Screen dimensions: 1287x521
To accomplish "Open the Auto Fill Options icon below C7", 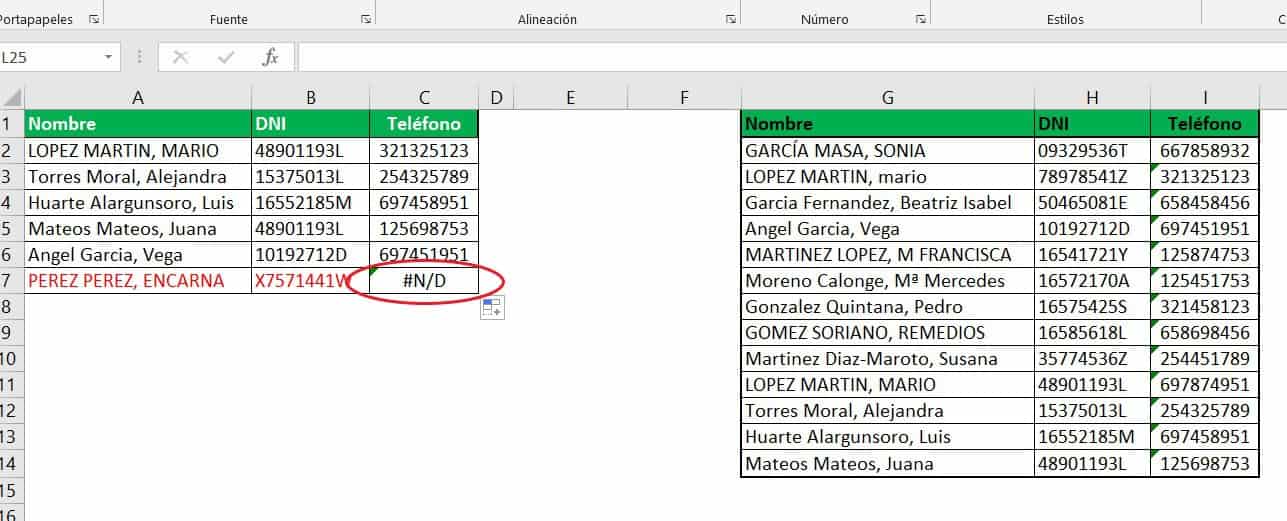I will pos(492,308).
